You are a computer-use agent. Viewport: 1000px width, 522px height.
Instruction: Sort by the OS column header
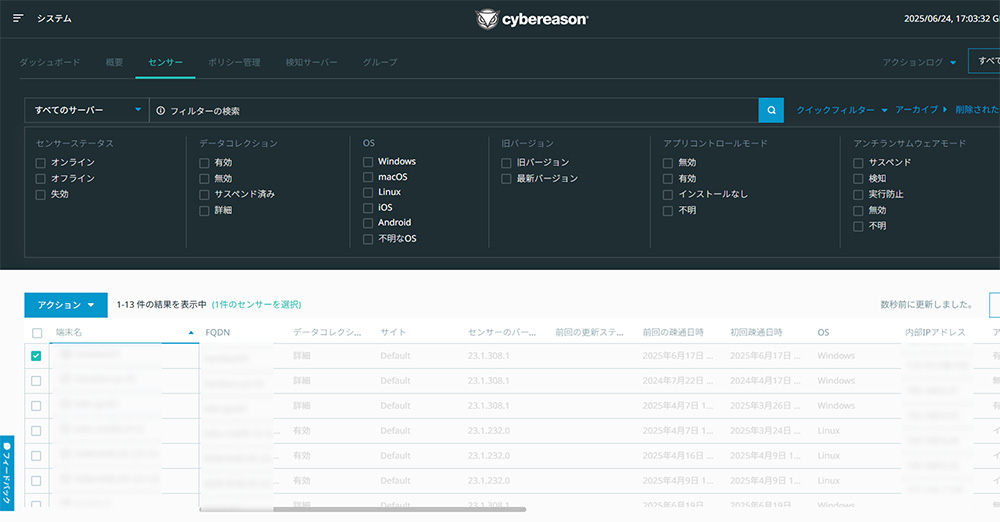click(x=823, y=332)
